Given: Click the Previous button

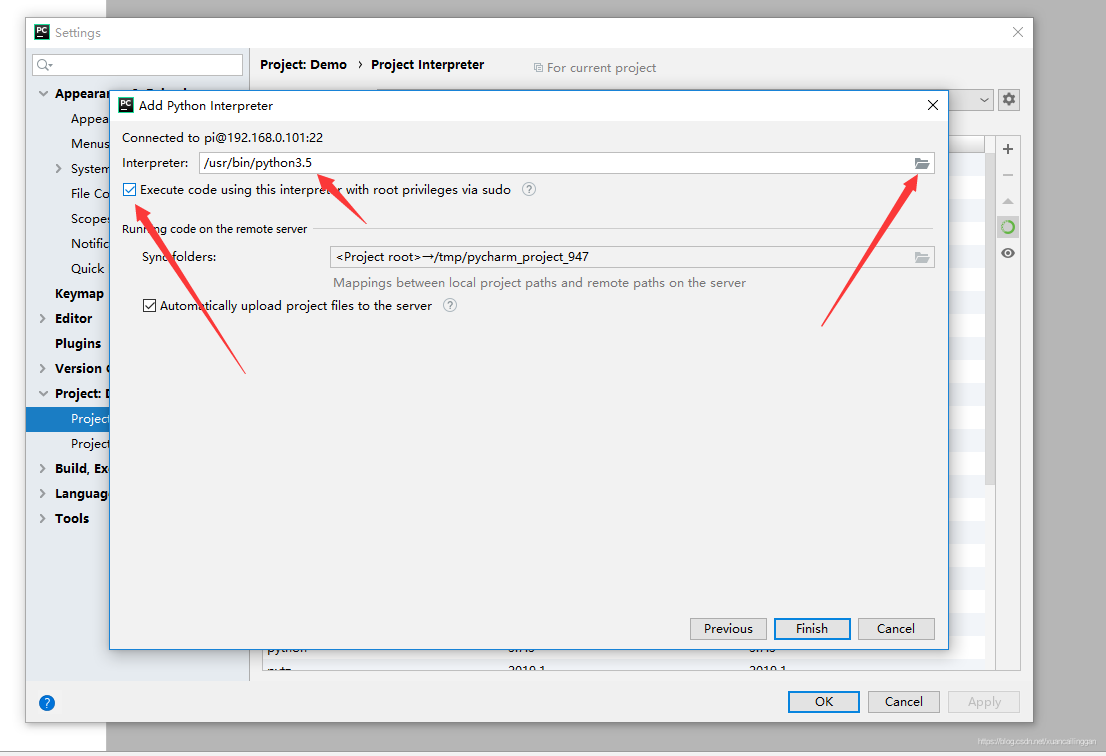Looking at the screenshot, I should click(728, 628).
